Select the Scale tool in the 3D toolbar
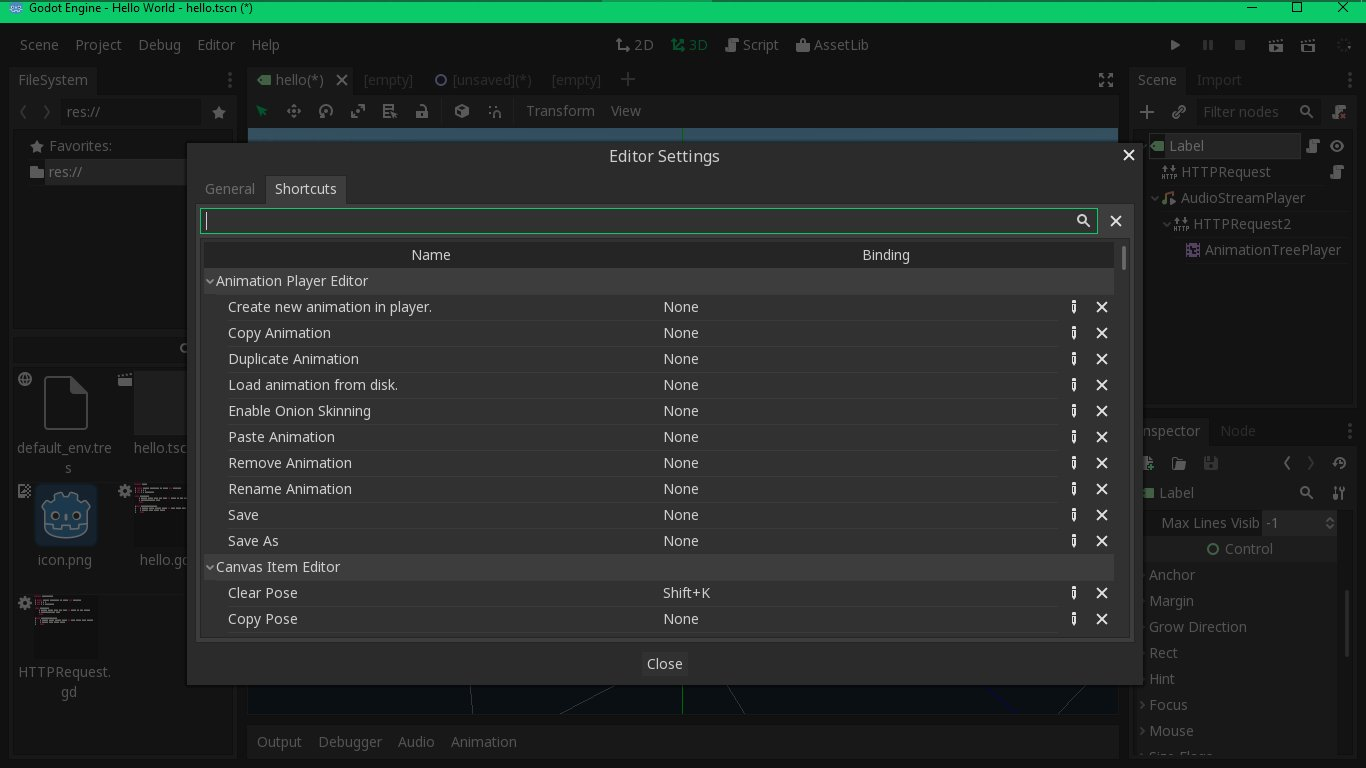Screen dimensions: 1366x768 pos(357,111)
